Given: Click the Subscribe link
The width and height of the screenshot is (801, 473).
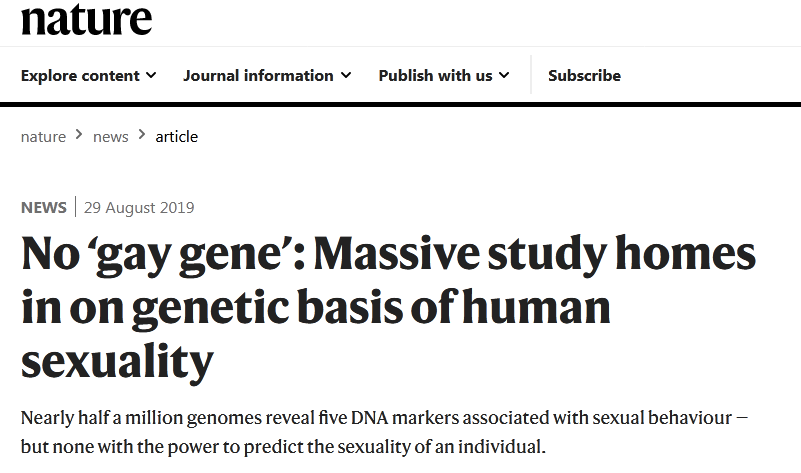Looking at the screenshot, I should (584, 75).
